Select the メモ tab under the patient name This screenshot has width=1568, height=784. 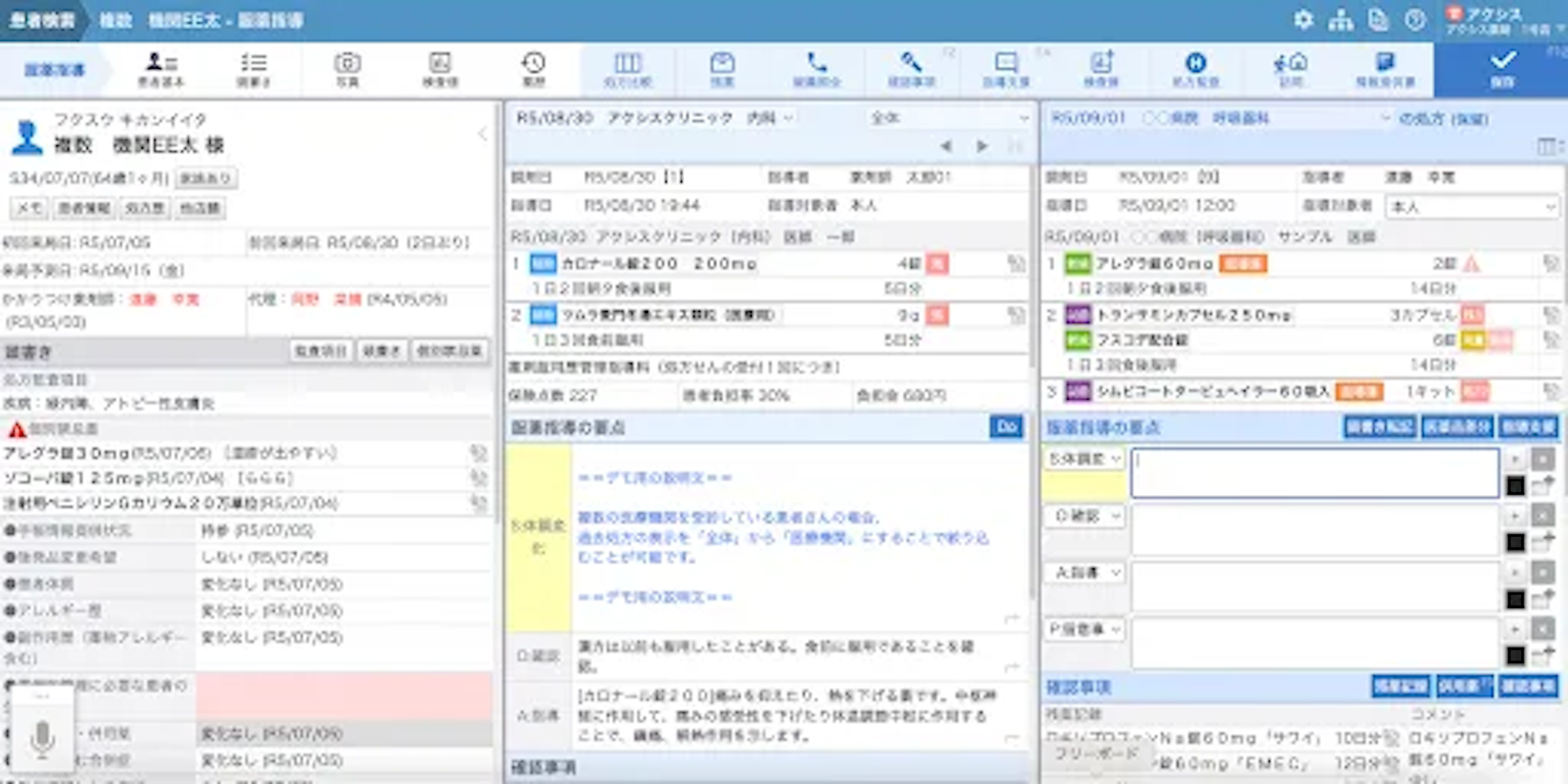(29, 208)
